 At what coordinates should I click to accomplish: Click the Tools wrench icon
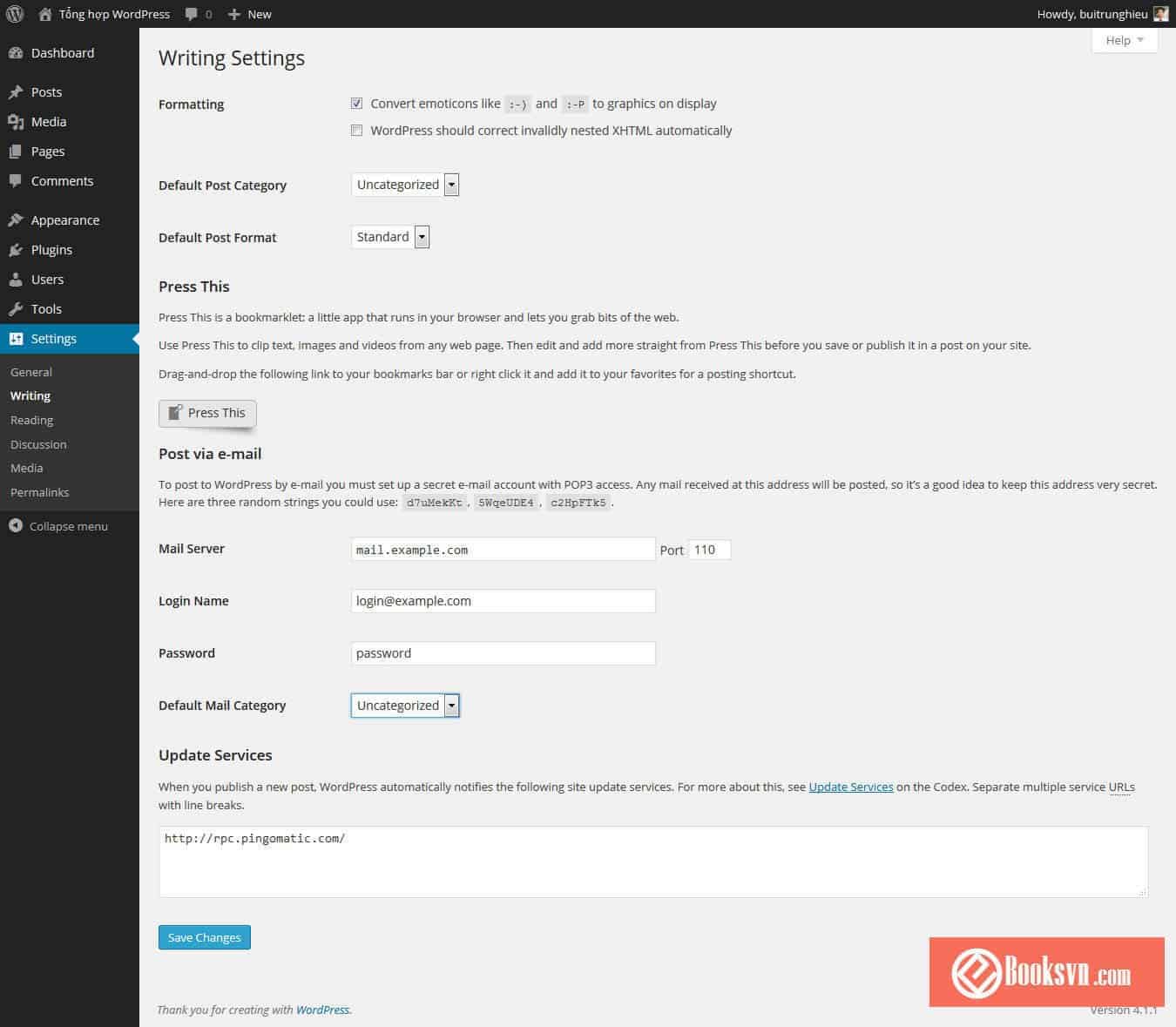[x=16, y=309]
